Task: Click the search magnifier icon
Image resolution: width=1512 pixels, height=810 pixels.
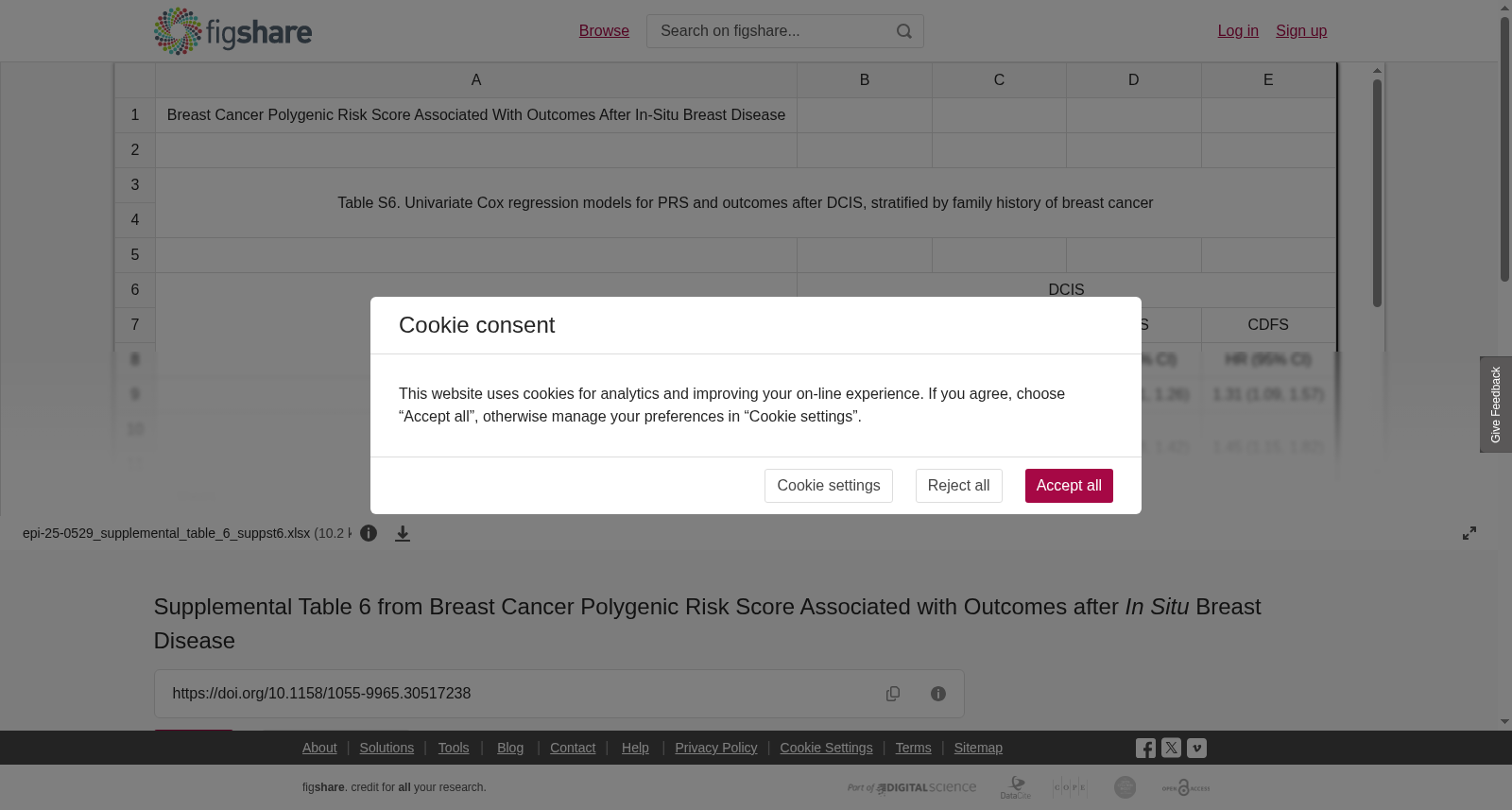Action: point(904,31)
